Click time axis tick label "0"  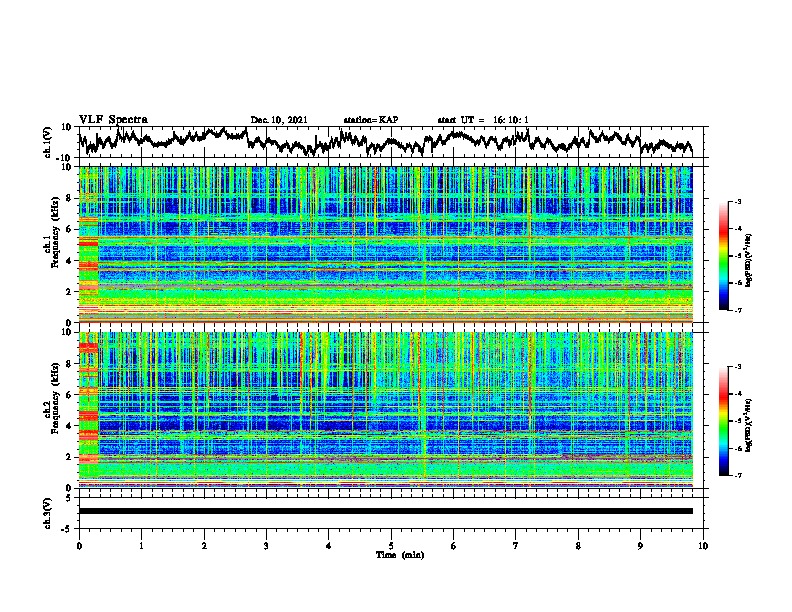click(x=79, y=546)
